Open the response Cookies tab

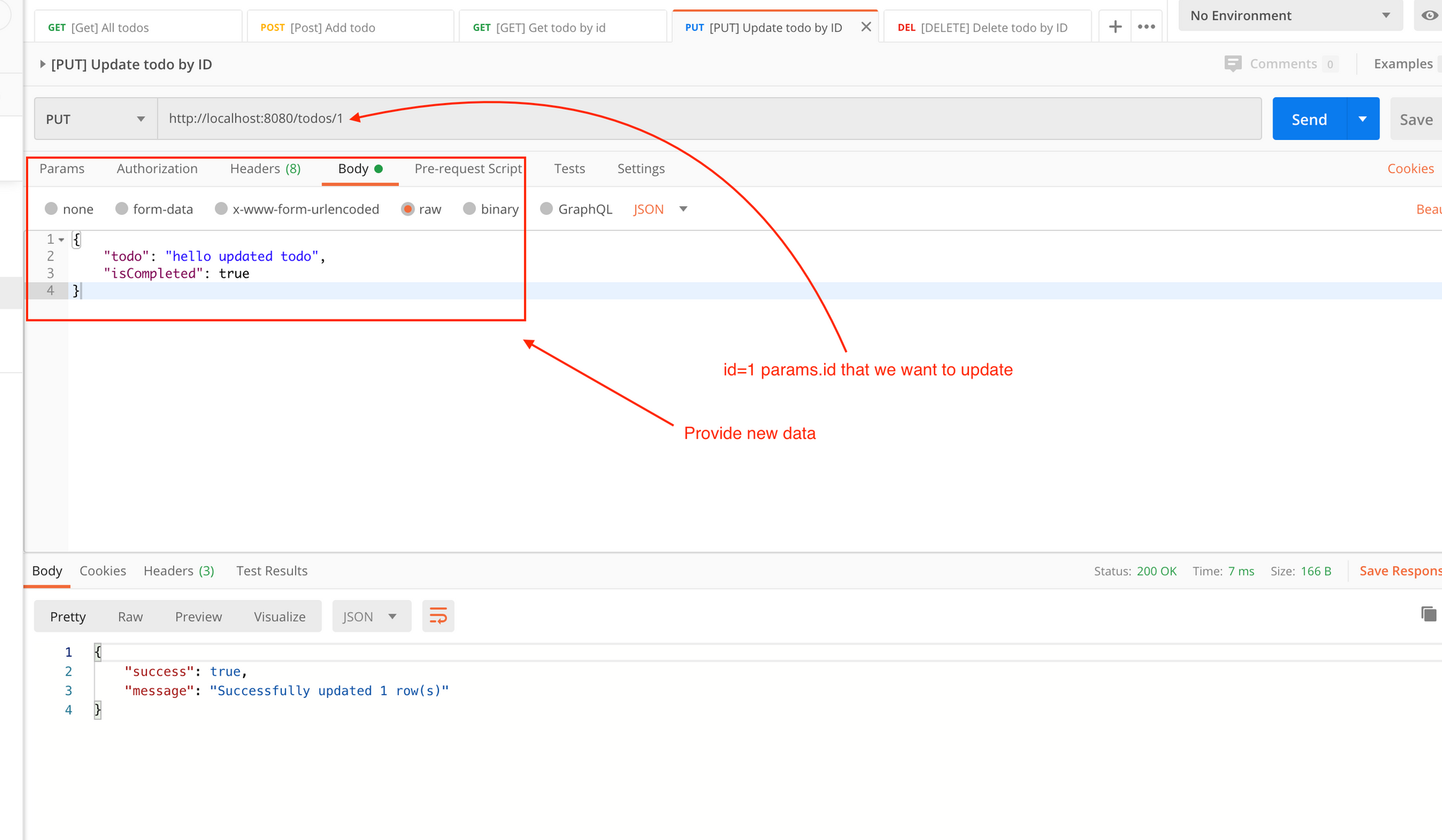pyautogui.click(x=102, y=571)
